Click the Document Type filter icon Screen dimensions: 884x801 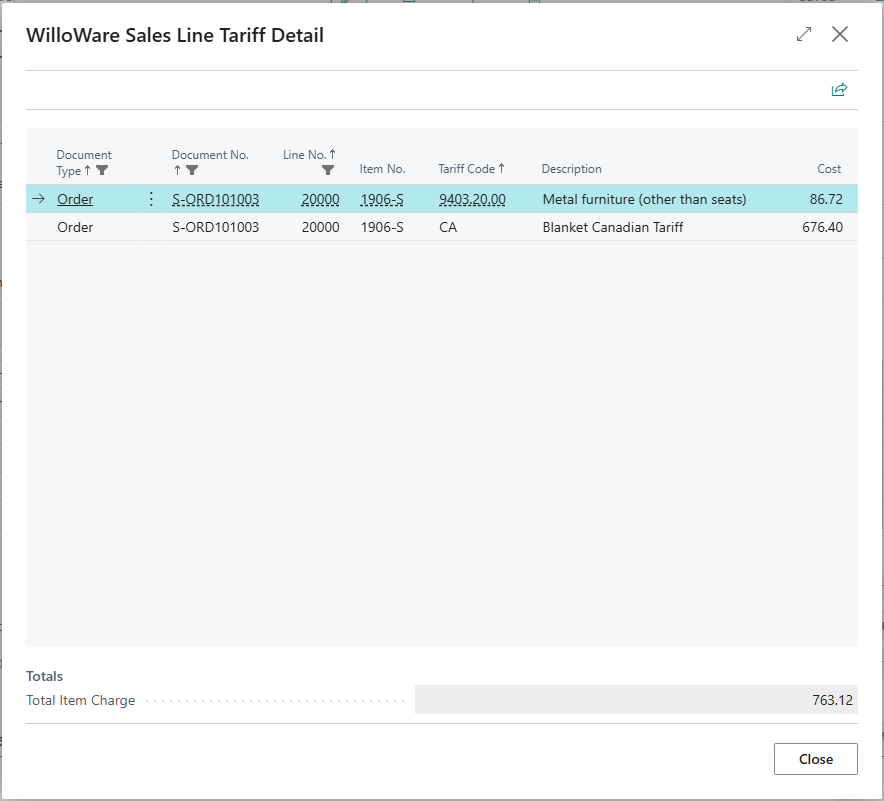point(102,171)
